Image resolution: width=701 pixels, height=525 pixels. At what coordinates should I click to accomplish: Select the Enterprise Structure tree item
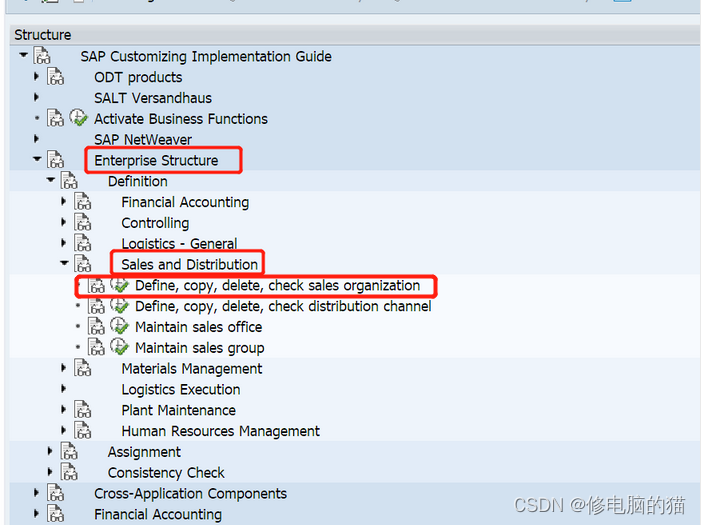pyautogui.click(x=156, y=160)
